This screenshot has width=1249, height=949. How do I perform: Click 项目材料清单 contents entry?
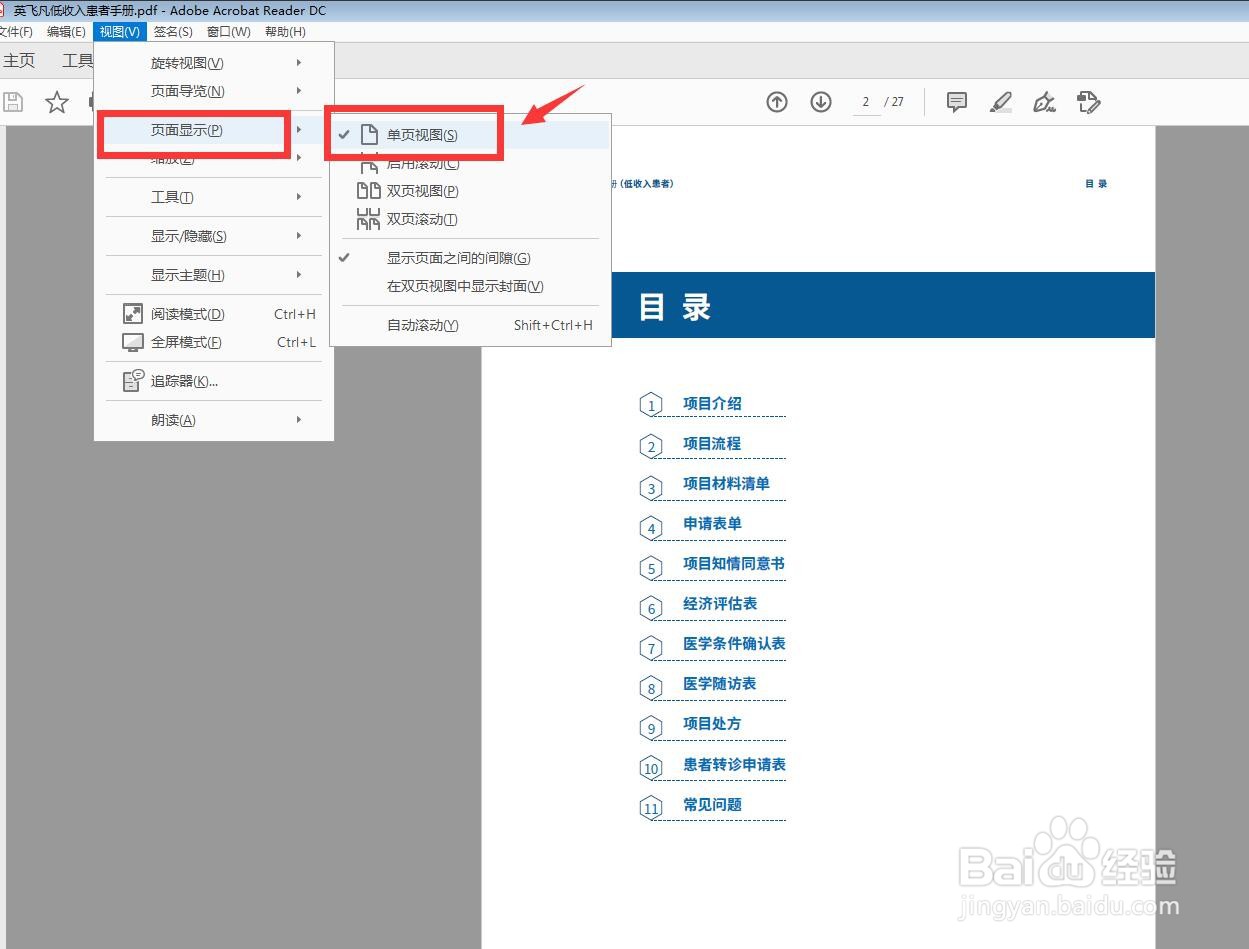pyautogui.click(x=726, y=484)
